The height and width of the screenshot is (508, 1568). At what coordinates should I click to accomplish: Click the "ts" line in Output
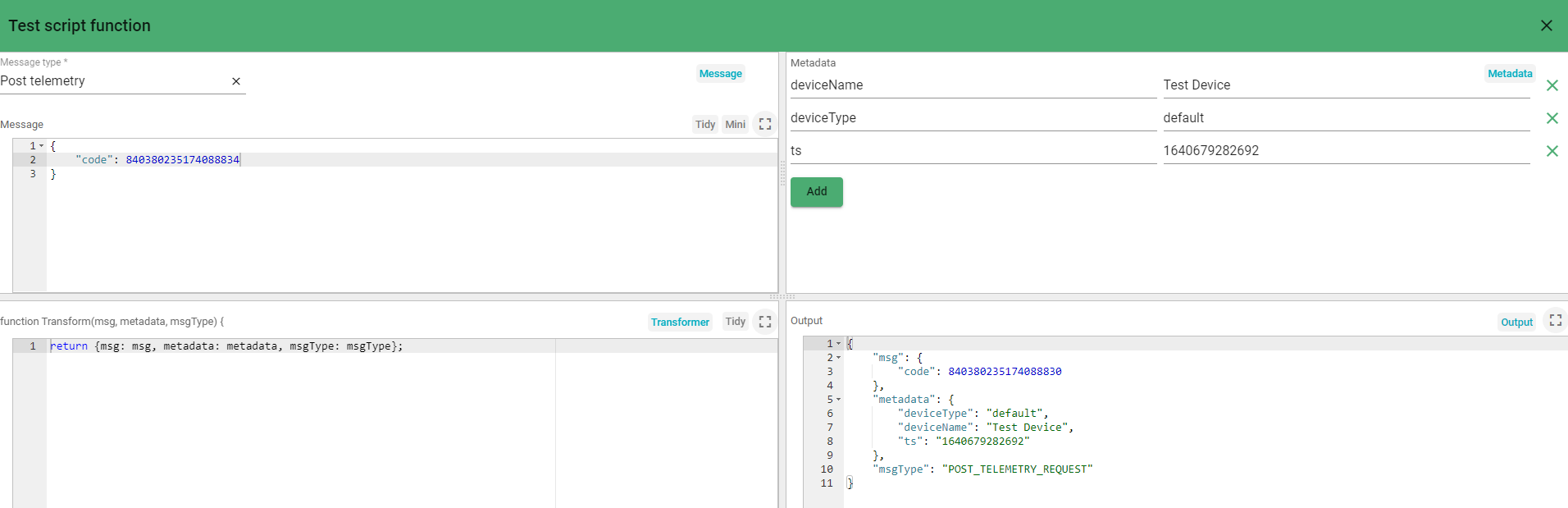(964, 442)
